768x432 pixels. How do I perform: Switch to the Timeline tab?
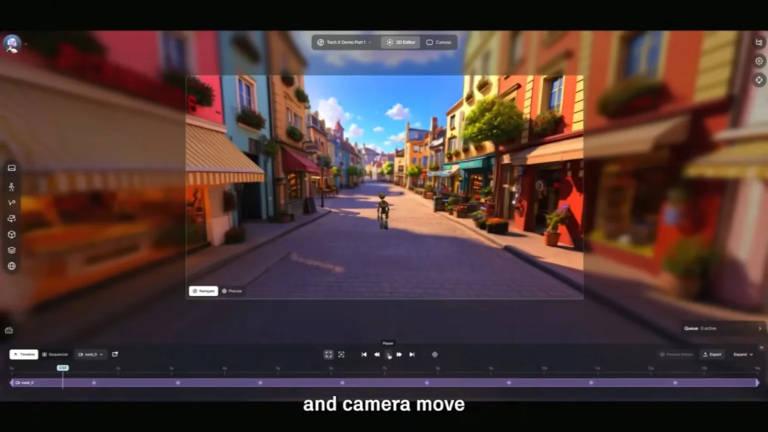pos(24,354)
